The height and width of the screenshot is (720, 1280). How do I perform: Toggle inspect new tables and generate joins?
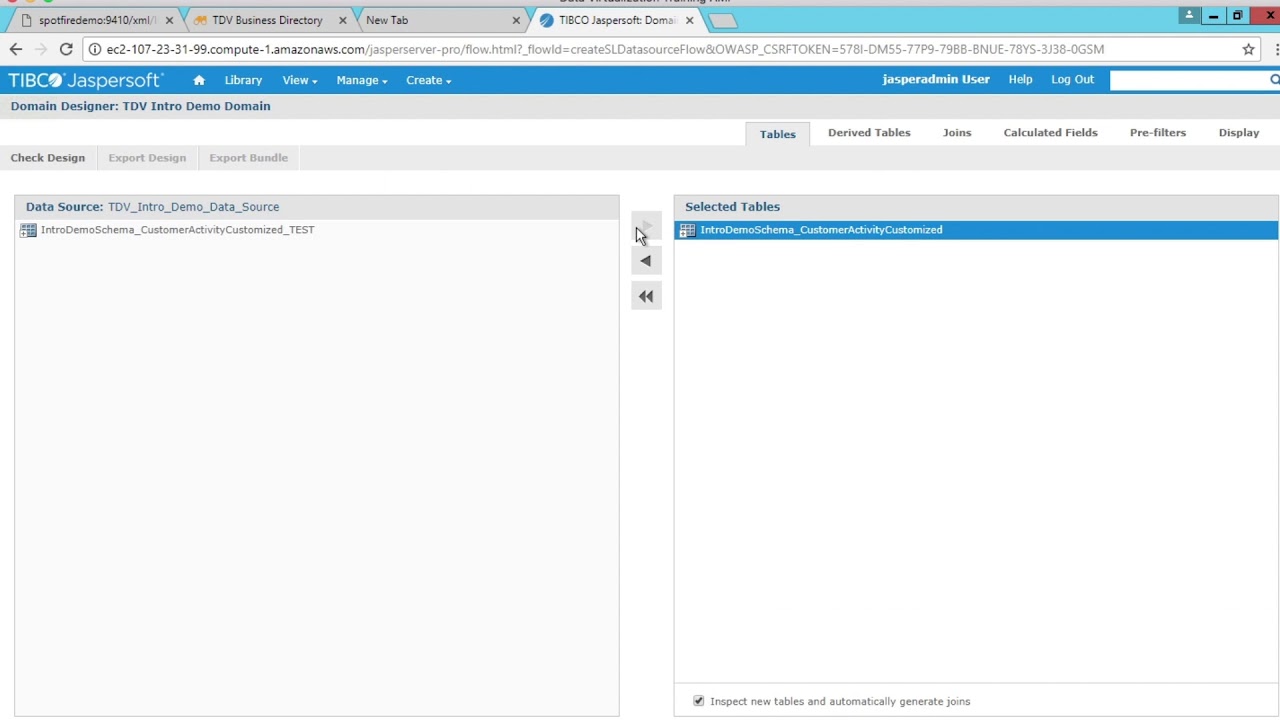[x=699, y=701]
